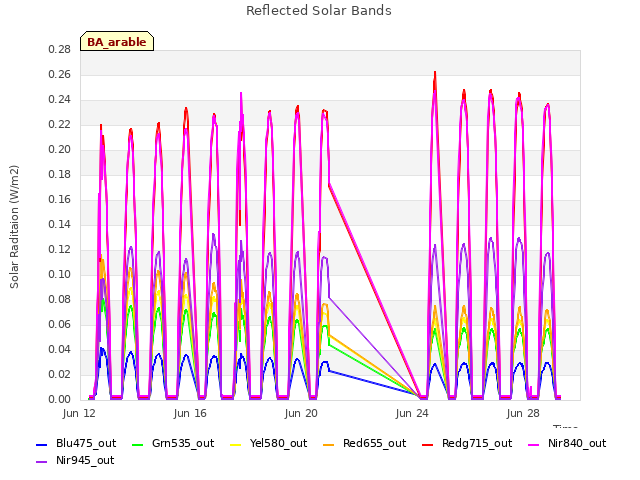
Task: Click the Nir840_out legend label
Action: [577, 443]
